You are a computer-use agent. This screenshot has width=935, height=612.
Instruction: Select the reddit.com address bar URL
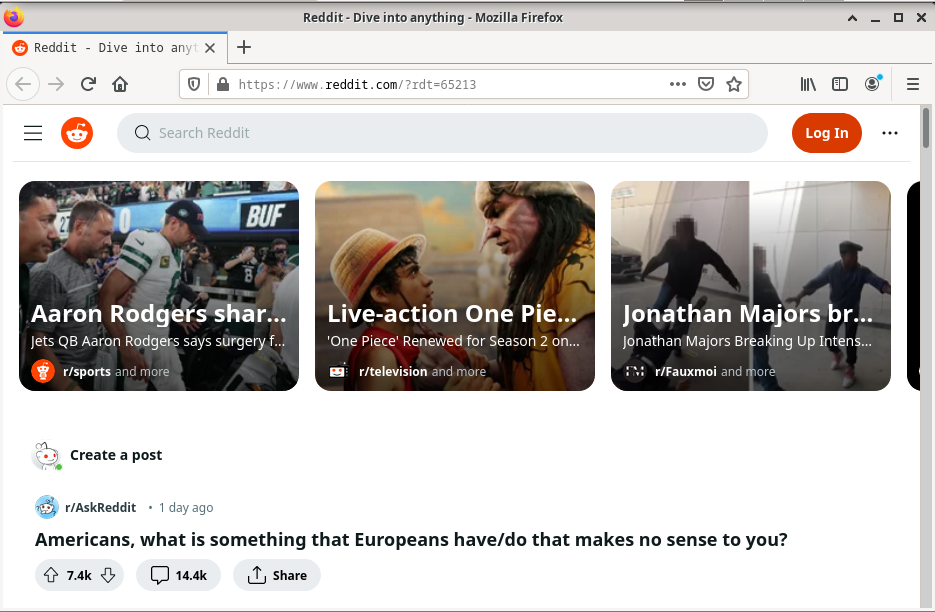357,85
